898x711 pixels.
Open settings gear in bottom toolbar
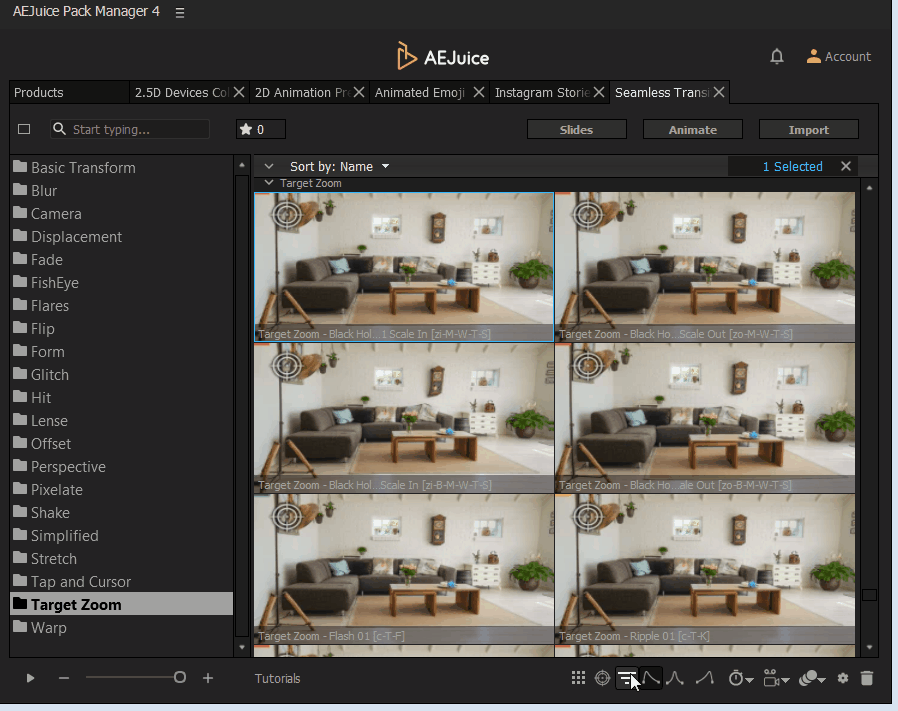(842, 678)
